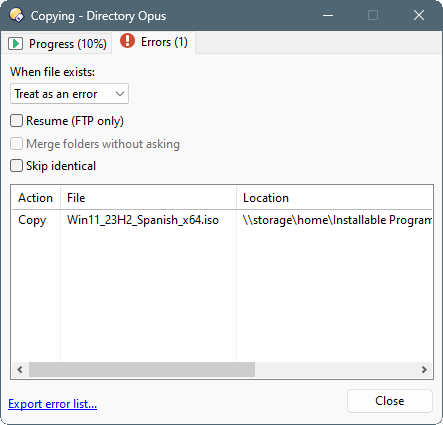This screenshot has width=443, height=425.
Task: Close the window using the title bar X
Action: (x=419, y=15)
